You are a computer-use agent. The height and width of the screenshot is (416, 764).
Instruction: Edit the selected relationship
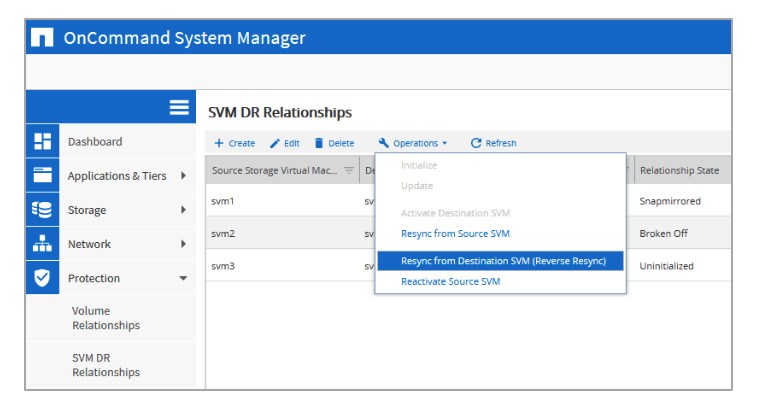pos(285,143)
